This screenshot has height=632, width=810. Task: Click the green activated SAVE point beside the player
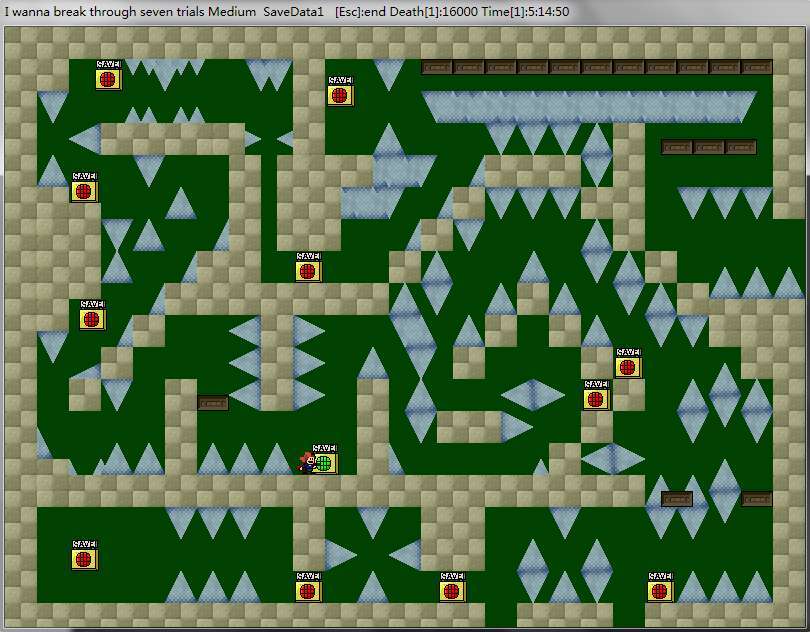coord(324,461)
